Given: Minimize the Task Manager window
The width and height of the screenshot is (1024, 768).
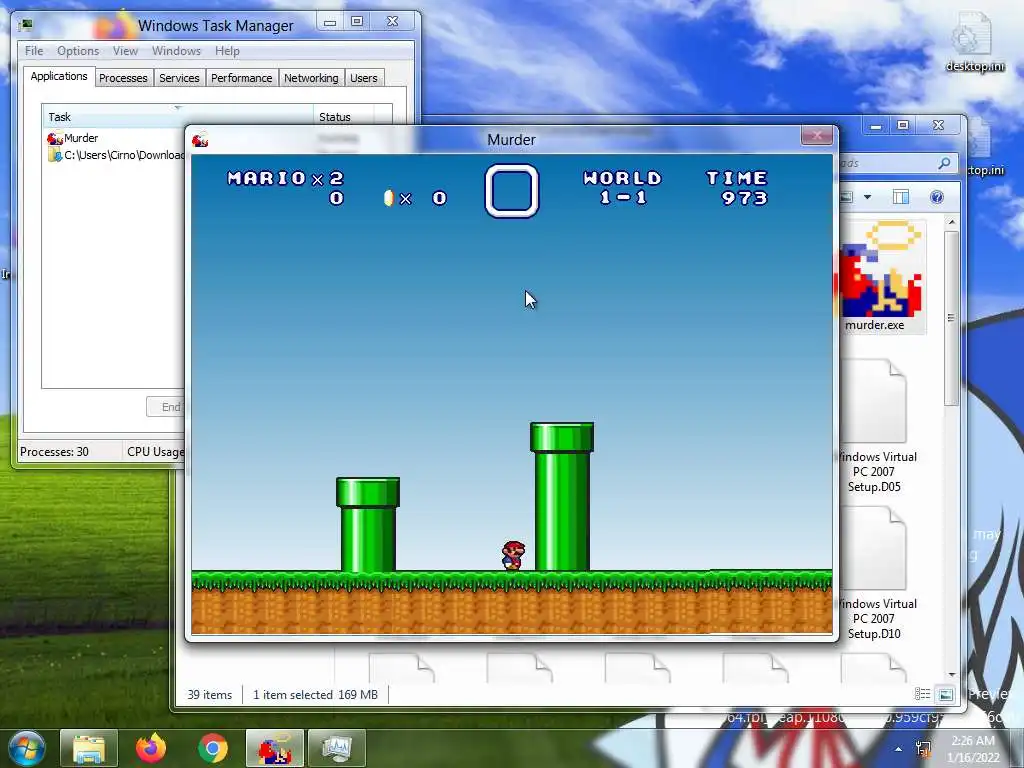Looking at the screenshot, I should click(330, 22).
